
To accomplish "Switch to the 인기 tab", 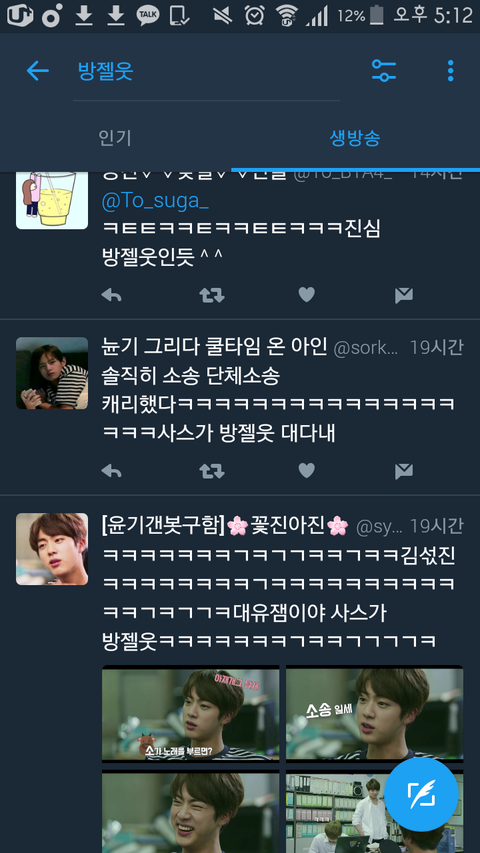I will (115, 138).
